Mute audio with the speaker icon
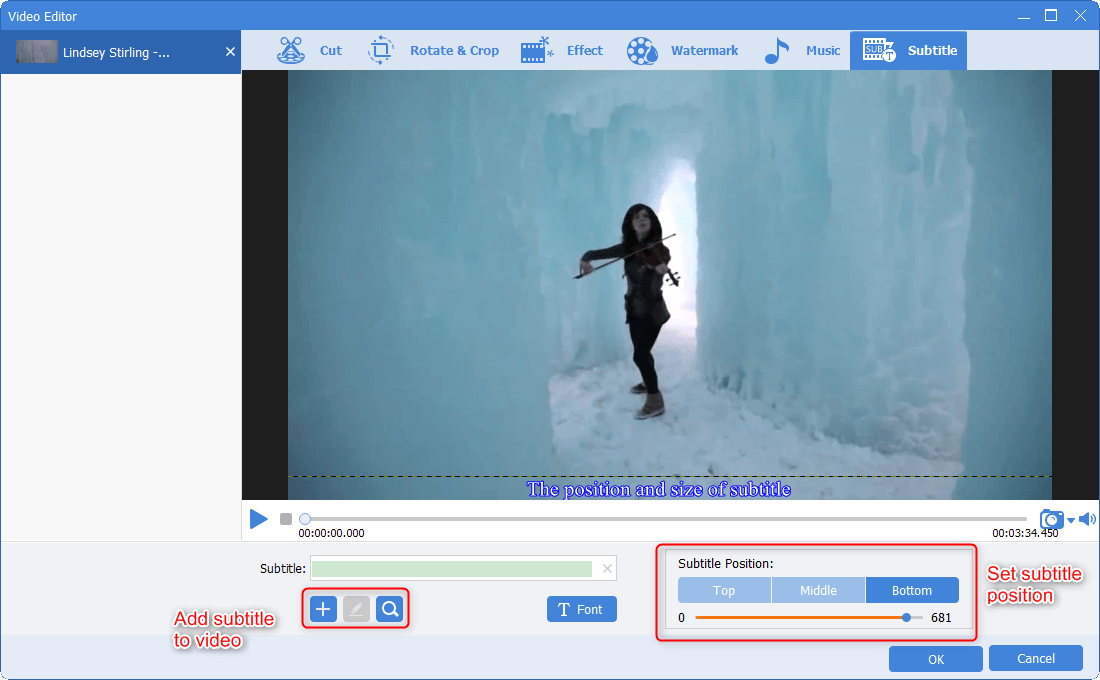 [1087, 519]
